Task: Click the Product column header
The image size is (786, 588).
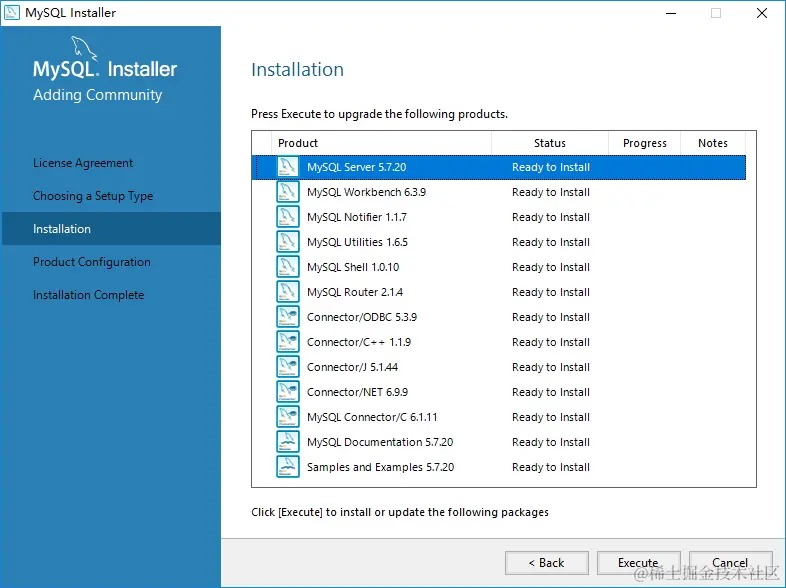Action: tap(381, 143)
